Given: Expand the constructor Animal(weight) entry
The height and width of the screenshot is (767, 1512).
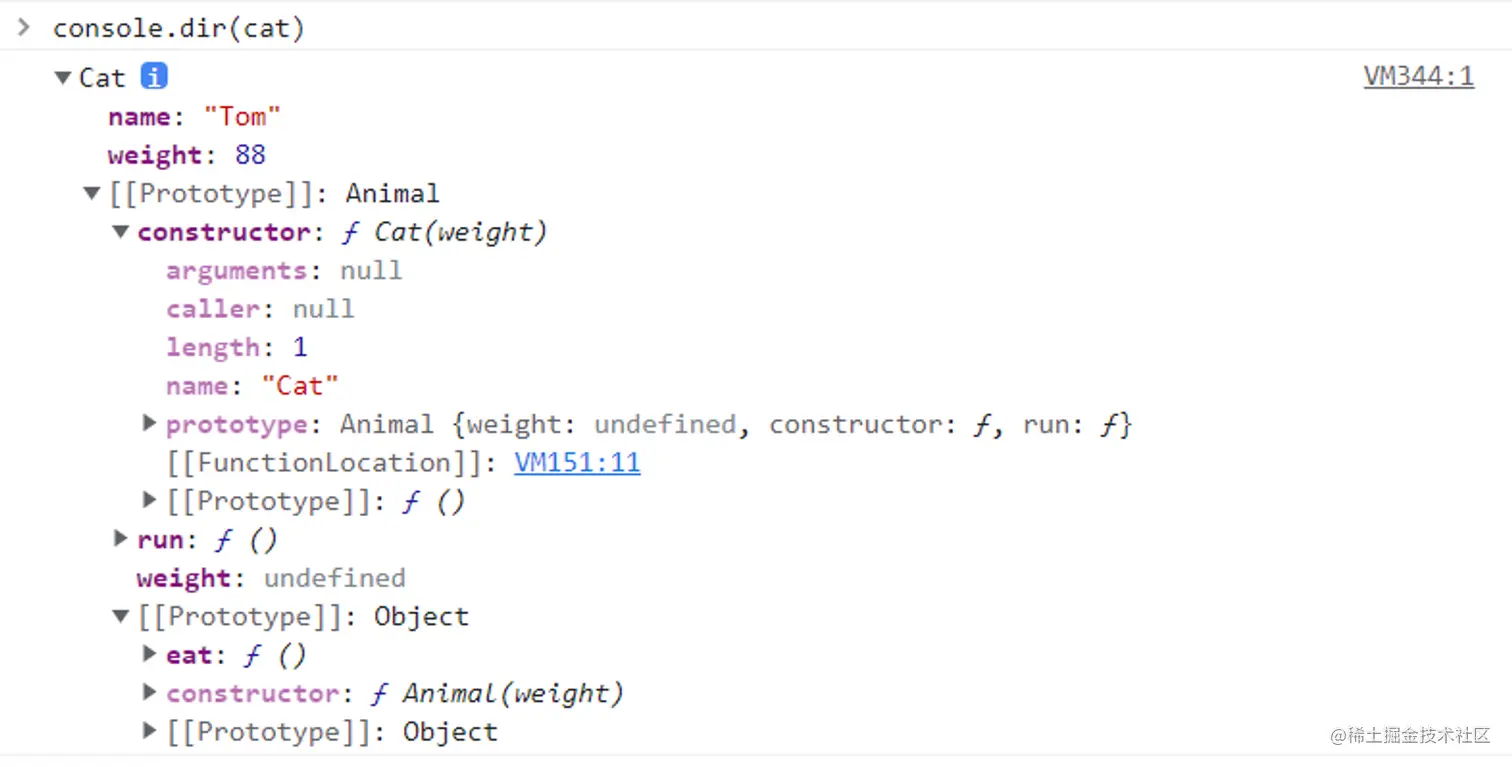Looking at the screenshot, I should [150, 693].
